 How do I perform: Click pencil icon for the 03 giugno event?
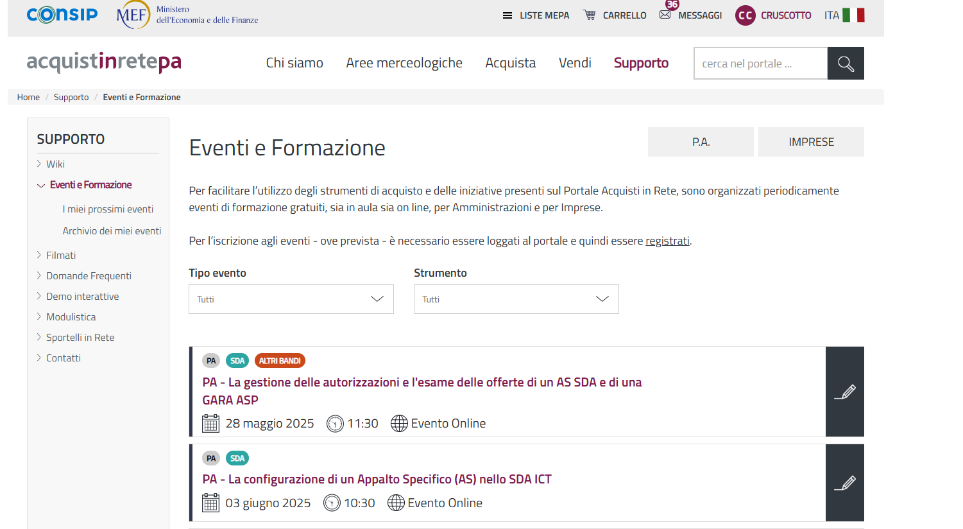pyautogui.click(x=845, y=482)
